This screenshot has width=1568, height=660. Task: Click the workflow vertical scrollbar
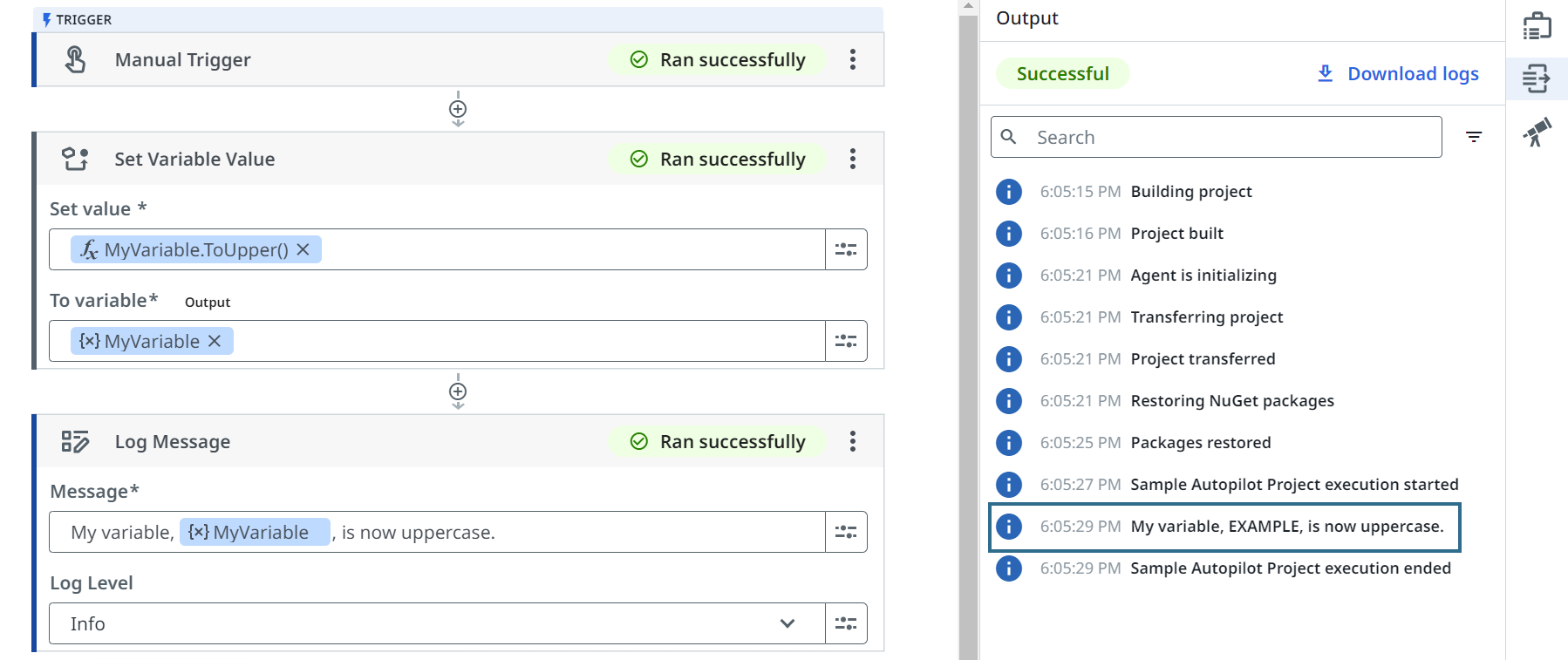click(x=968, y=331)
